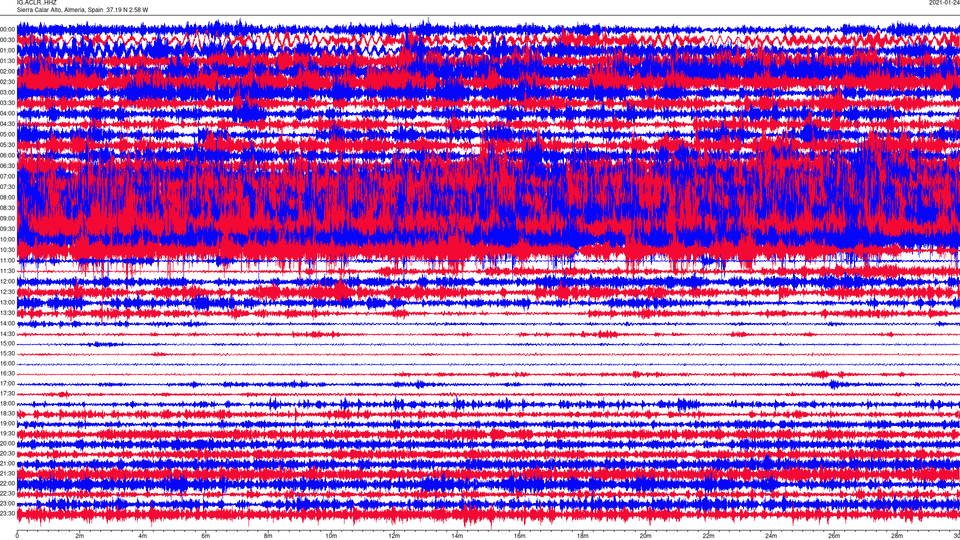This screenshot has height=540, width=960.
Task: Select the 6m tick label on x-axis
Action: tap(206, 536)
